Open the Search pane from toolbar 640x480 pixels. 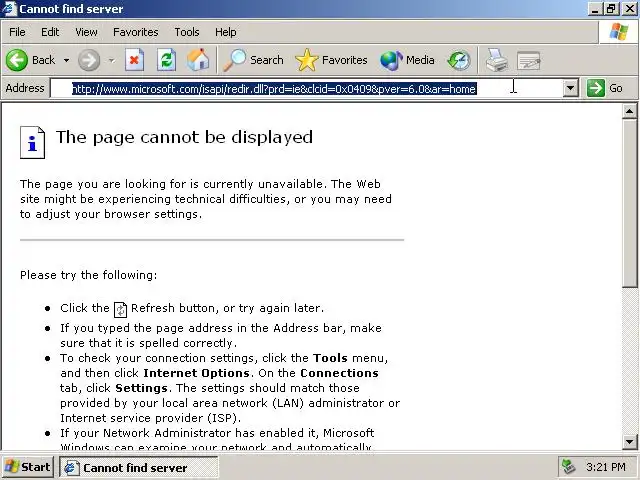coord(253,60)
